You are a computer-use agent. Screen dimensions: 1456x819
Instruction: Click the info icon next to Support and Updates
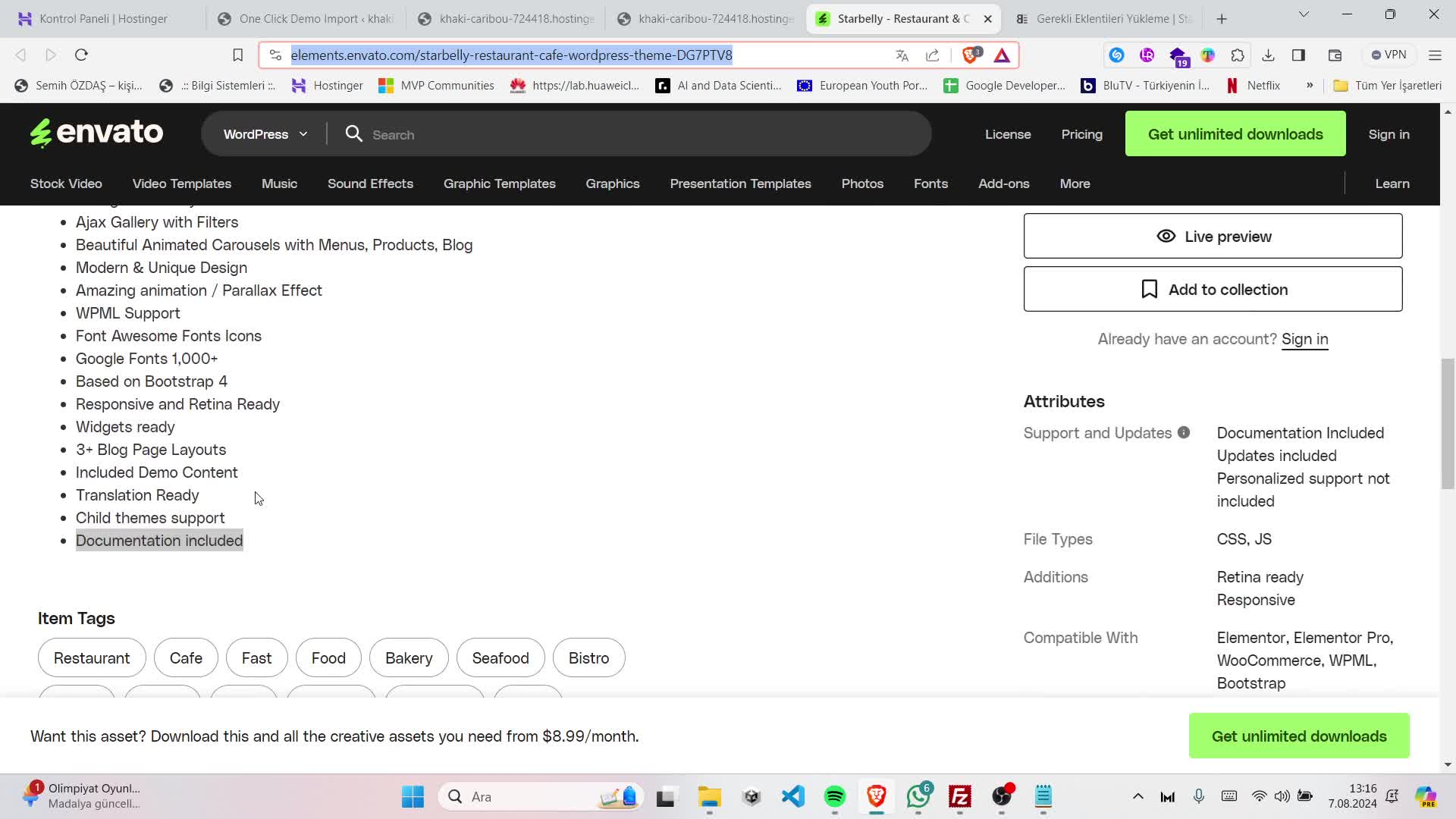[1184, 432]
